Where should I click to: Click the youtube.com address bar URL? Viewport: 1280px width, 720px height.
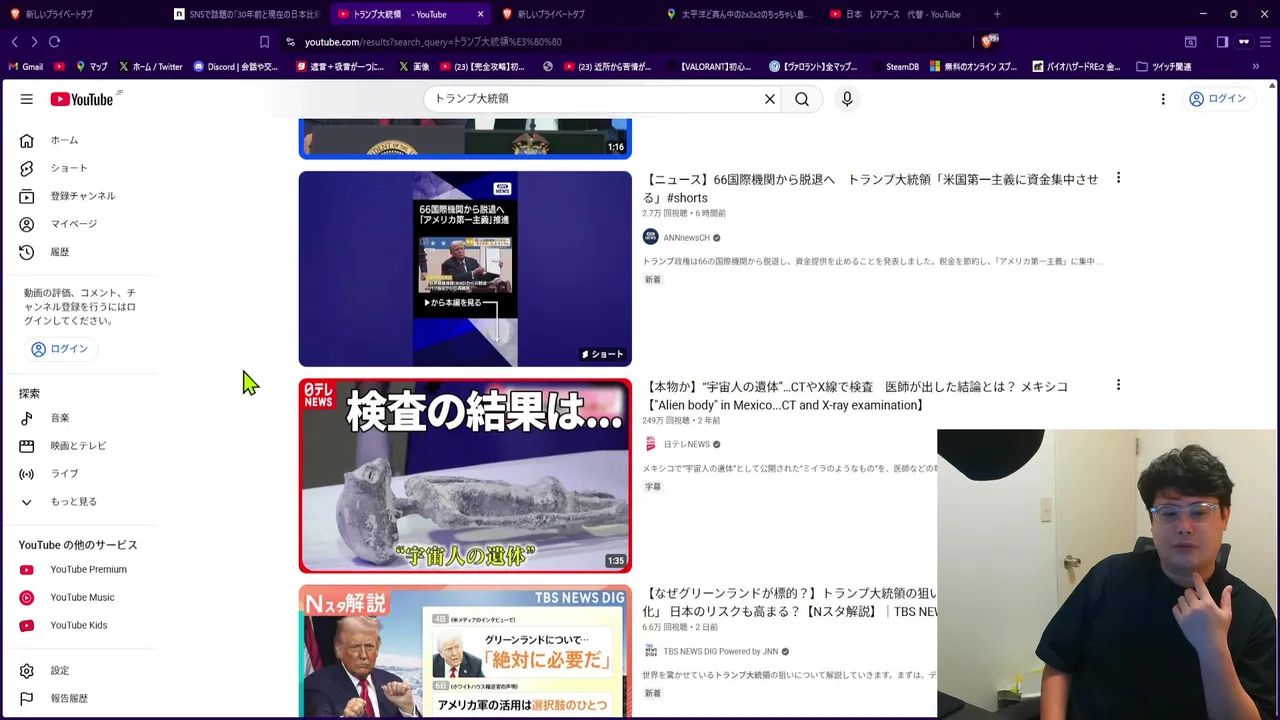click(433, 42)
